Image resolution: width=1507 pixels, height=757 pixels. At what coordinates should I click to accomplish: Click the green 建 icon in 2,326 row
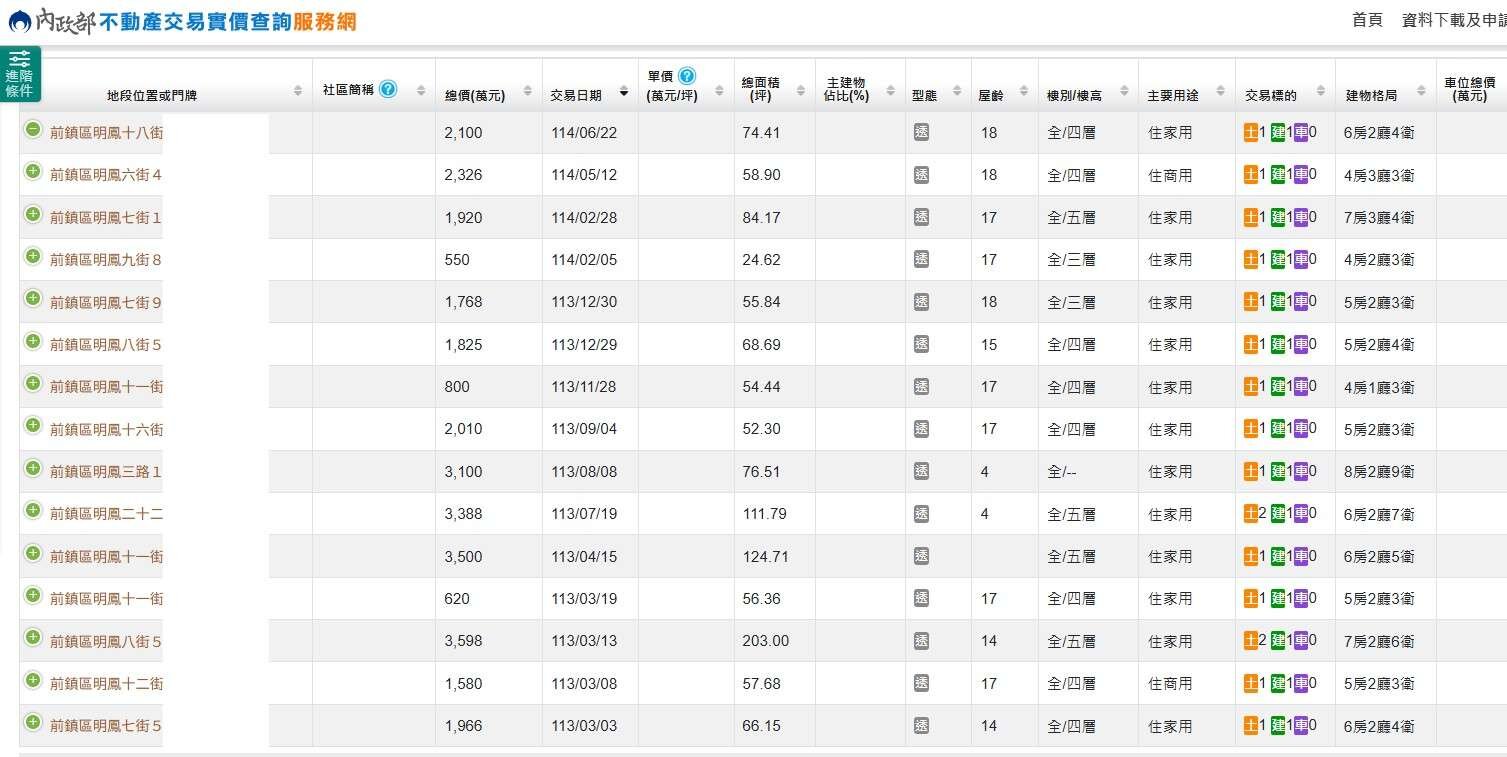pos(1277,174)
